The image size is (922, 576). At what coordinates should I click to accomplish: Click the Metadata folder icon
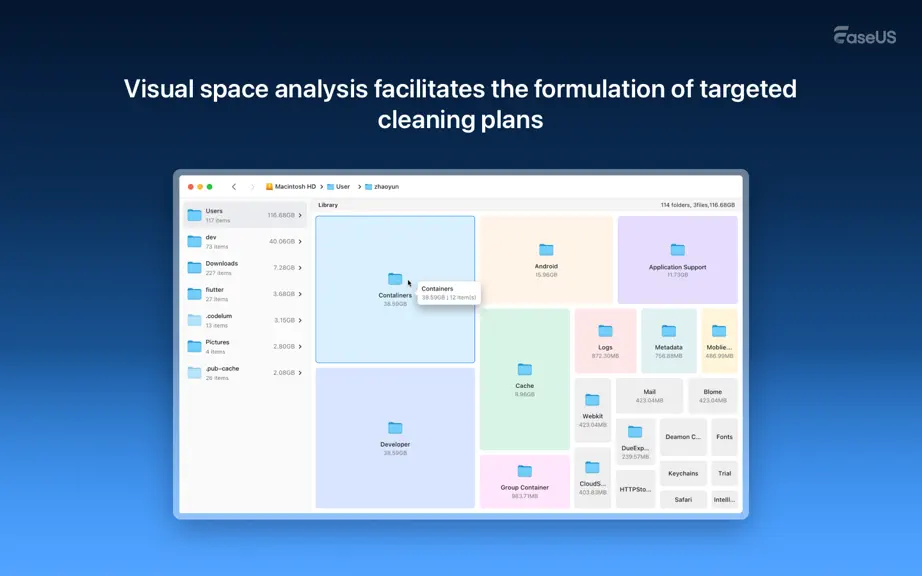(x=669, y=331)
